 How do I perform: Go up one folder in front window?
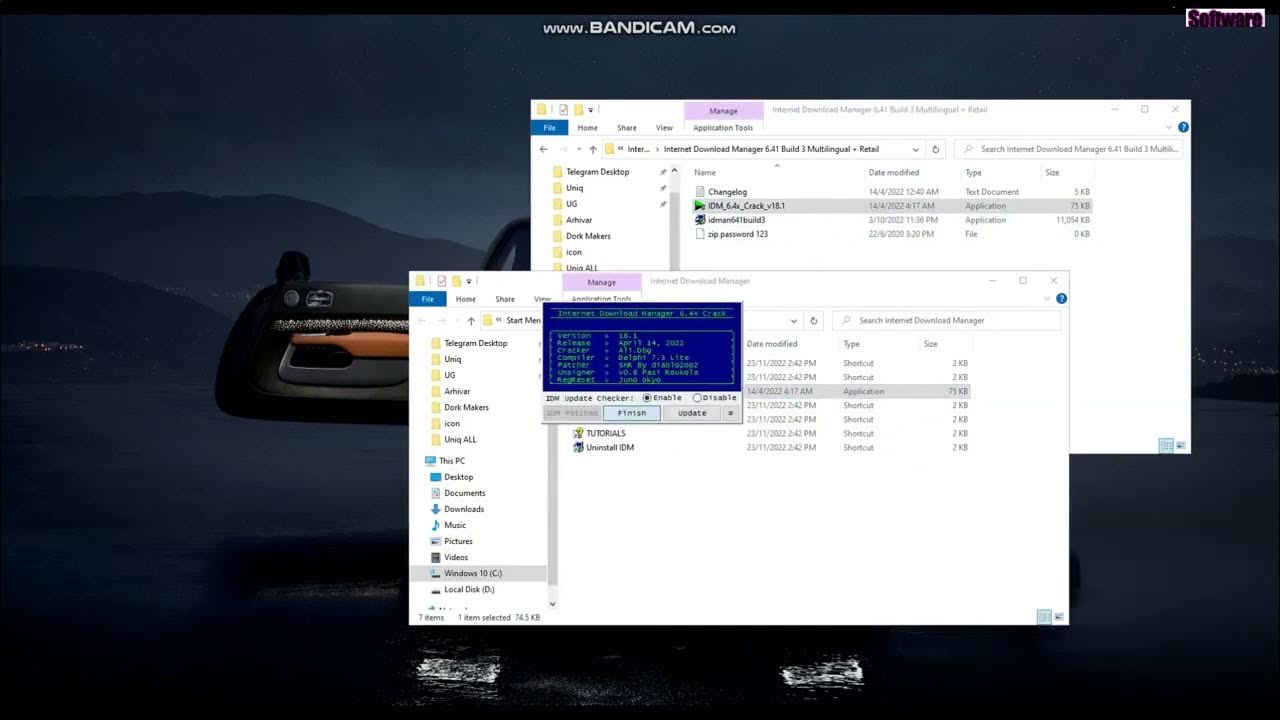[471, 320]
